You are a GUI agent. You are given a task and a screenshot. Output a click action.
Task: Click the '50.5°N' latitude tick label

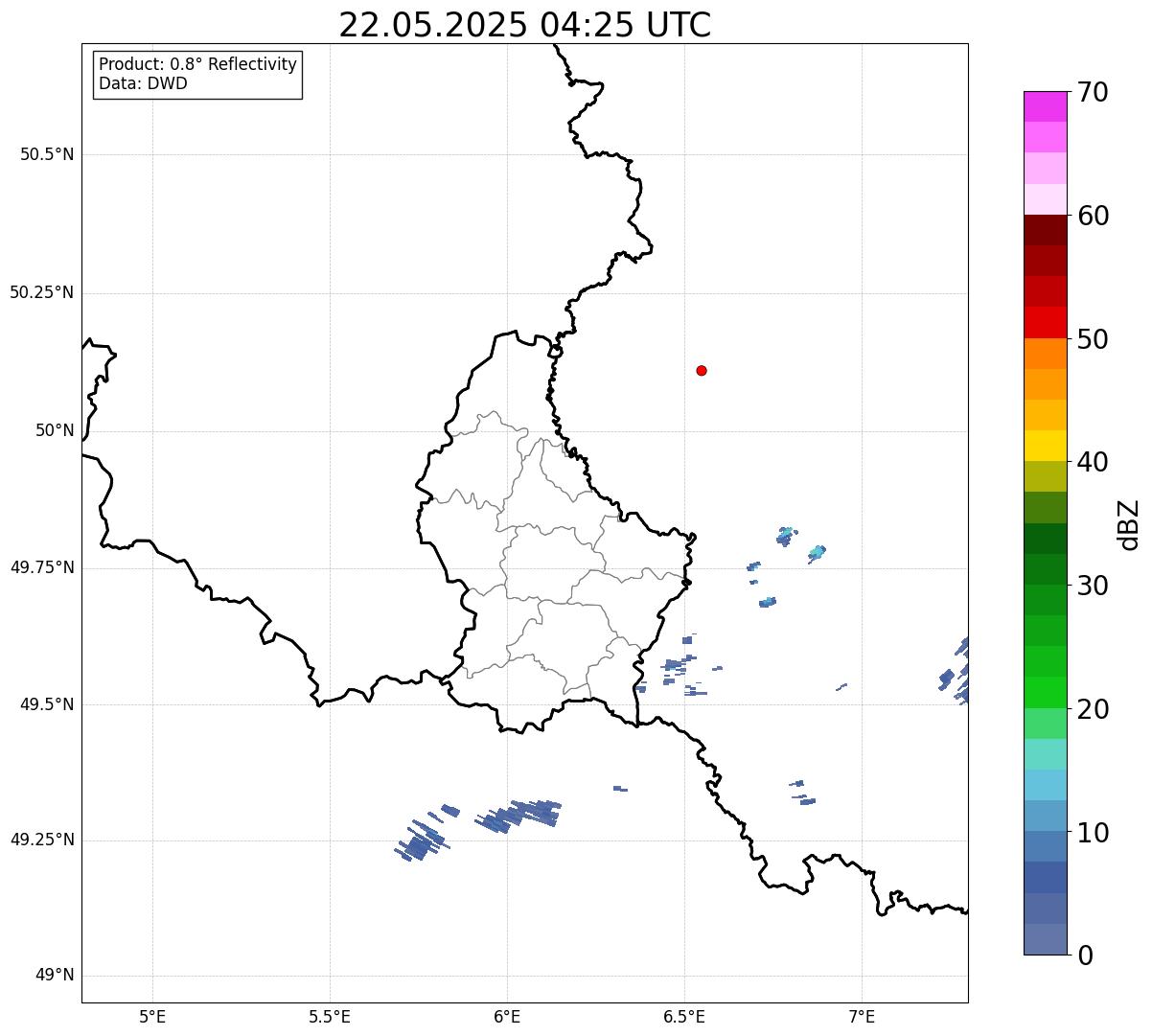47,154
